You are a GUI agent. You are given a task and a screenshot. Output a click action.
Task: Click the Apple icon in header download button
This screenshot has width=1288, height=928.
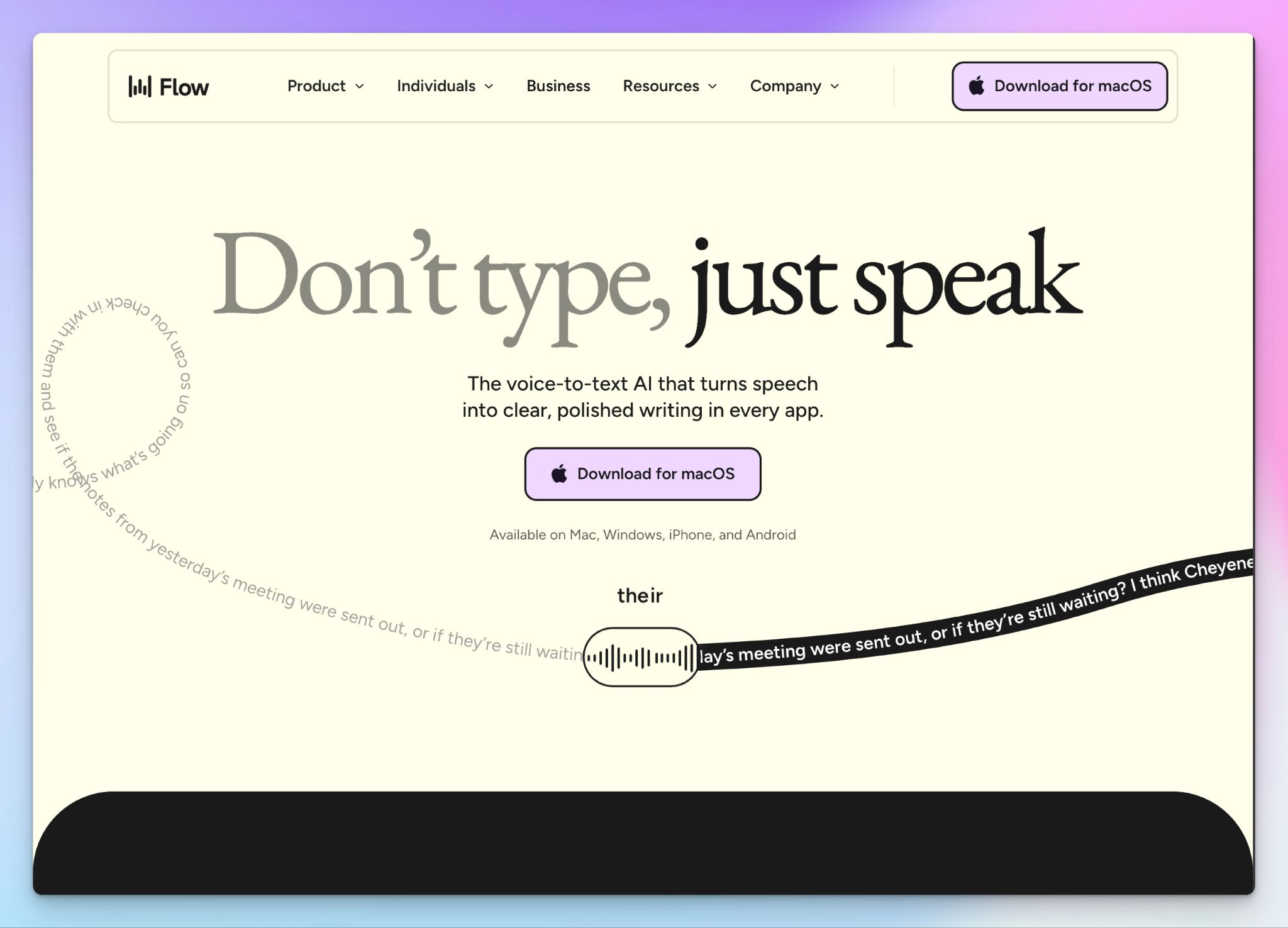click(977, 86)
